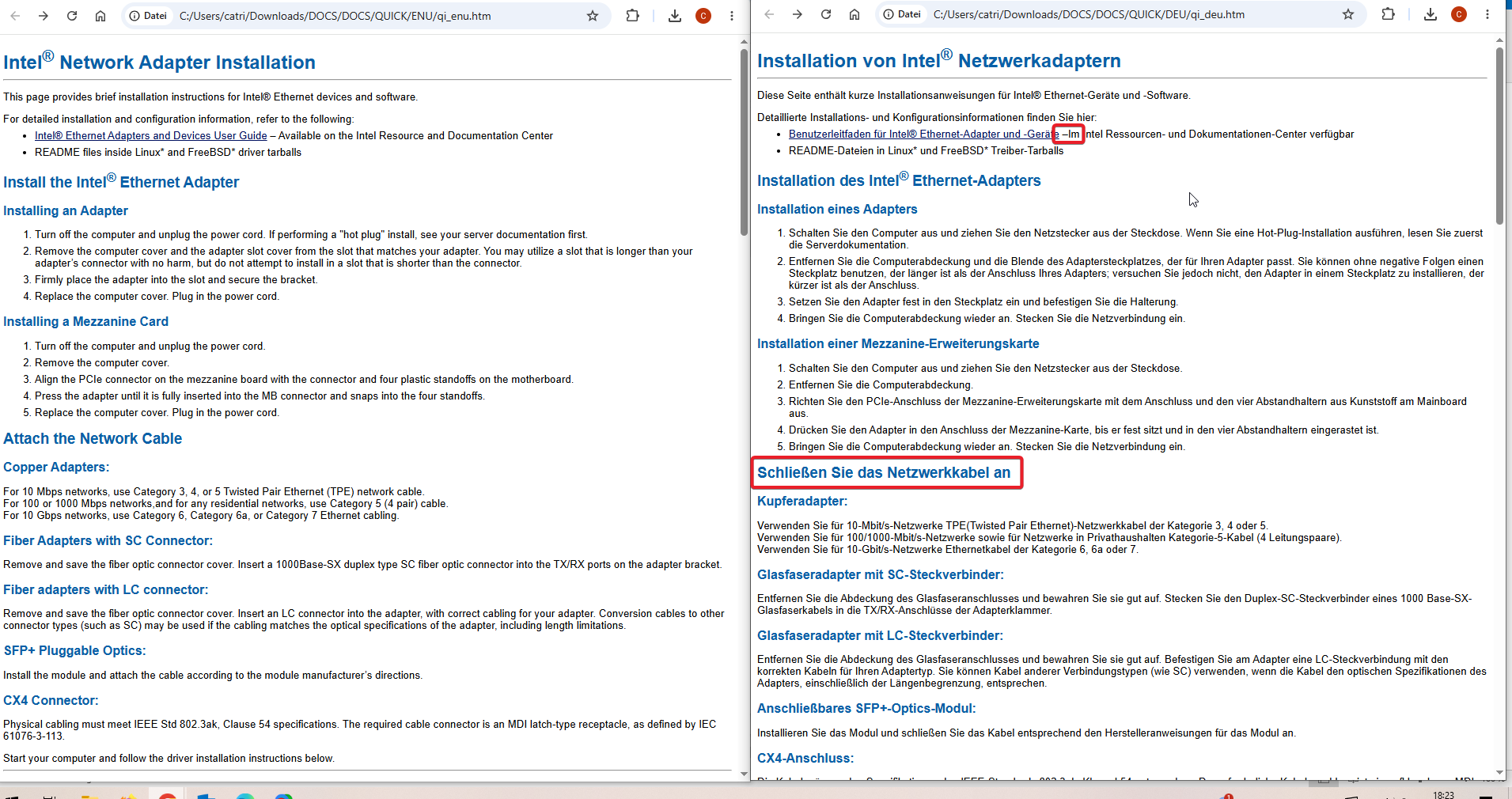Go forward in the qi_deu.htm browser window
1512x799 pixels.
(798, 14)
